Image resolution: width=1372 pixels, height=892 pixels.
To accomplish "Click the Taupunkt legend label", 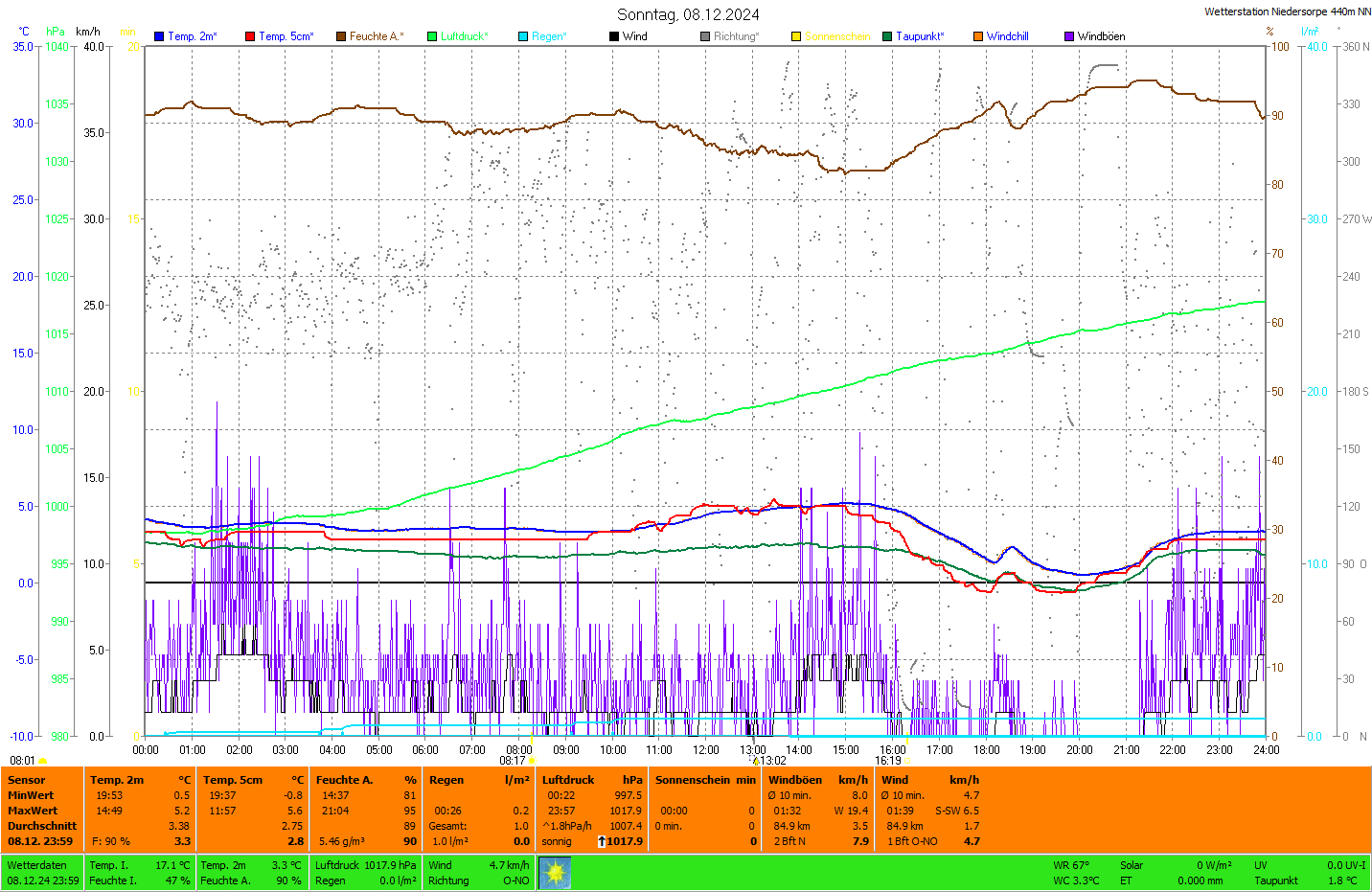I will [920, 36].
